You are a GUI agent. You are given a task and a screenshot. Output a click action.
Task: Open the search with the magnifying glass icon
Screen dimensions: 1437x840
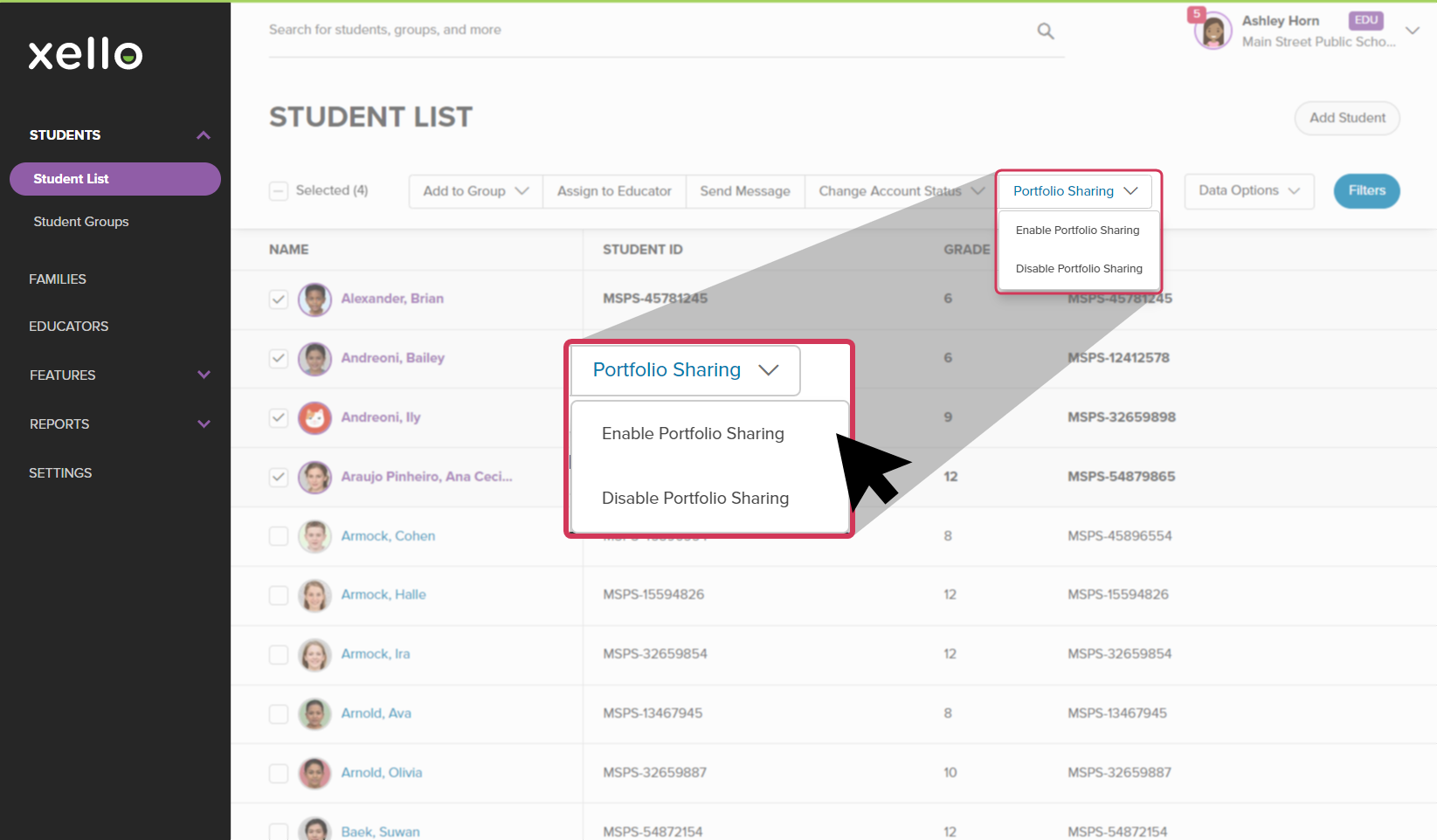coord(1046,30)
